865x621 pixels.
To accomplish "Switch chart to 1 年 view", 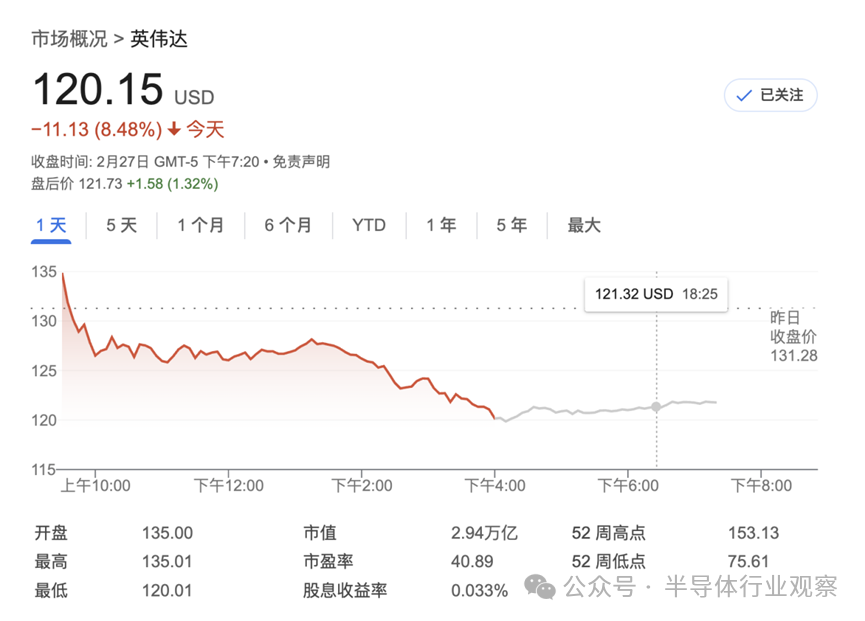I will [441, 226].
